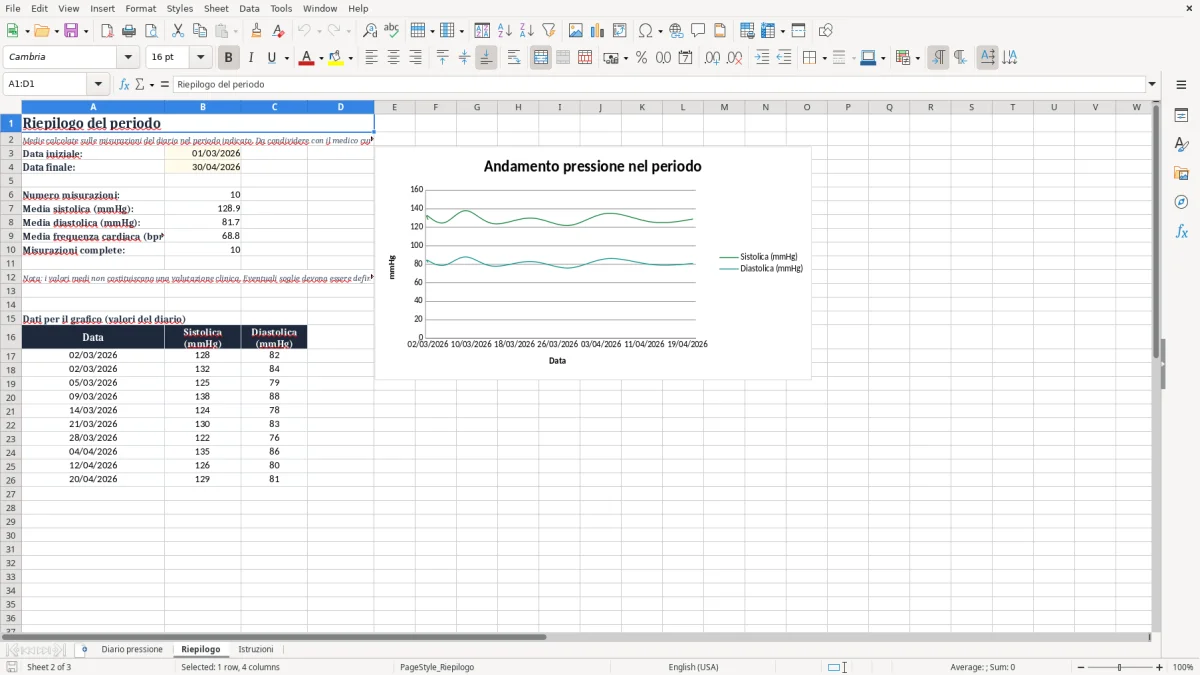Image resolution: width=1200 pixels, height=675 pixels.
Task: Open the Special Character dropdown arrow
Action: tap(660, 31)
